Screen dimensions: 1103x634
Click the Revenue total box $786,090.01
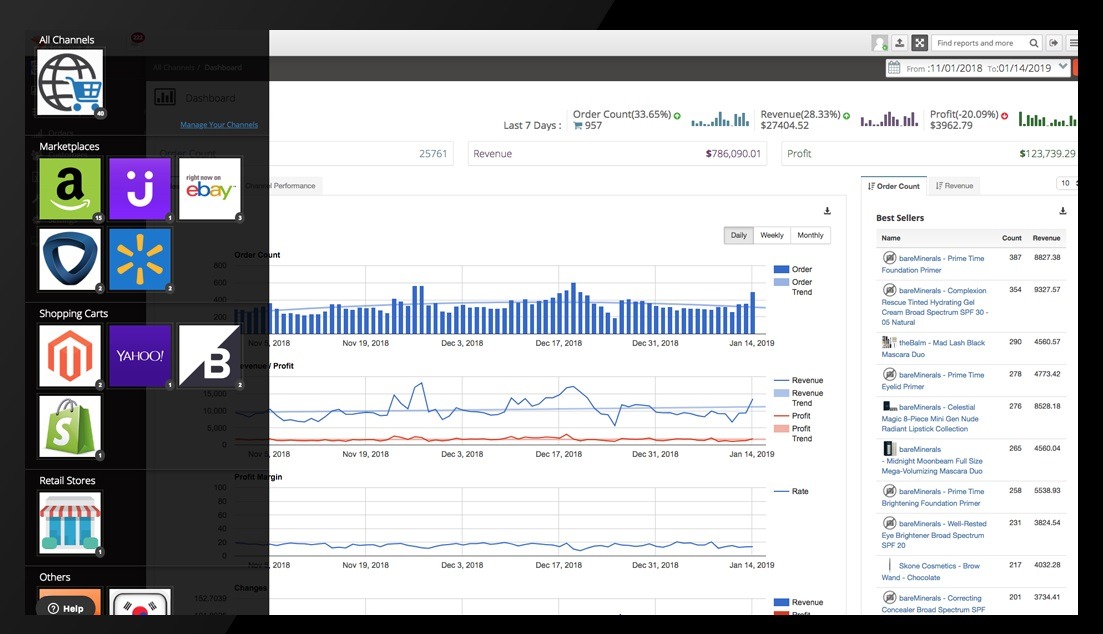[617, 153]
